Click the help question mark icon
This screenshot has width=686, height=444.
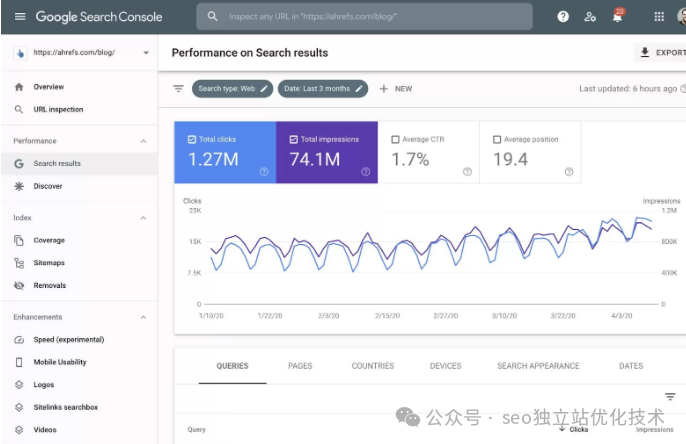(563, 17)
